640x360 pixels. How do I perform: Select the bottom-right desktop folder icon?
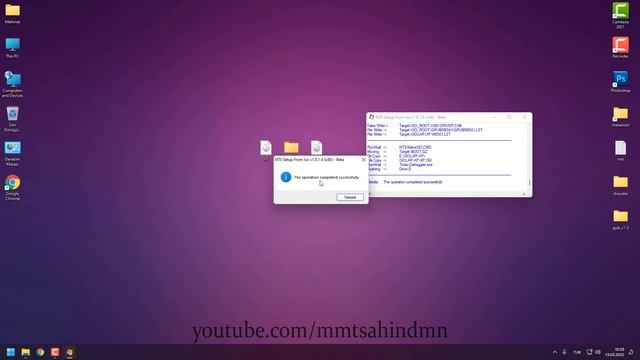[620, 220]
